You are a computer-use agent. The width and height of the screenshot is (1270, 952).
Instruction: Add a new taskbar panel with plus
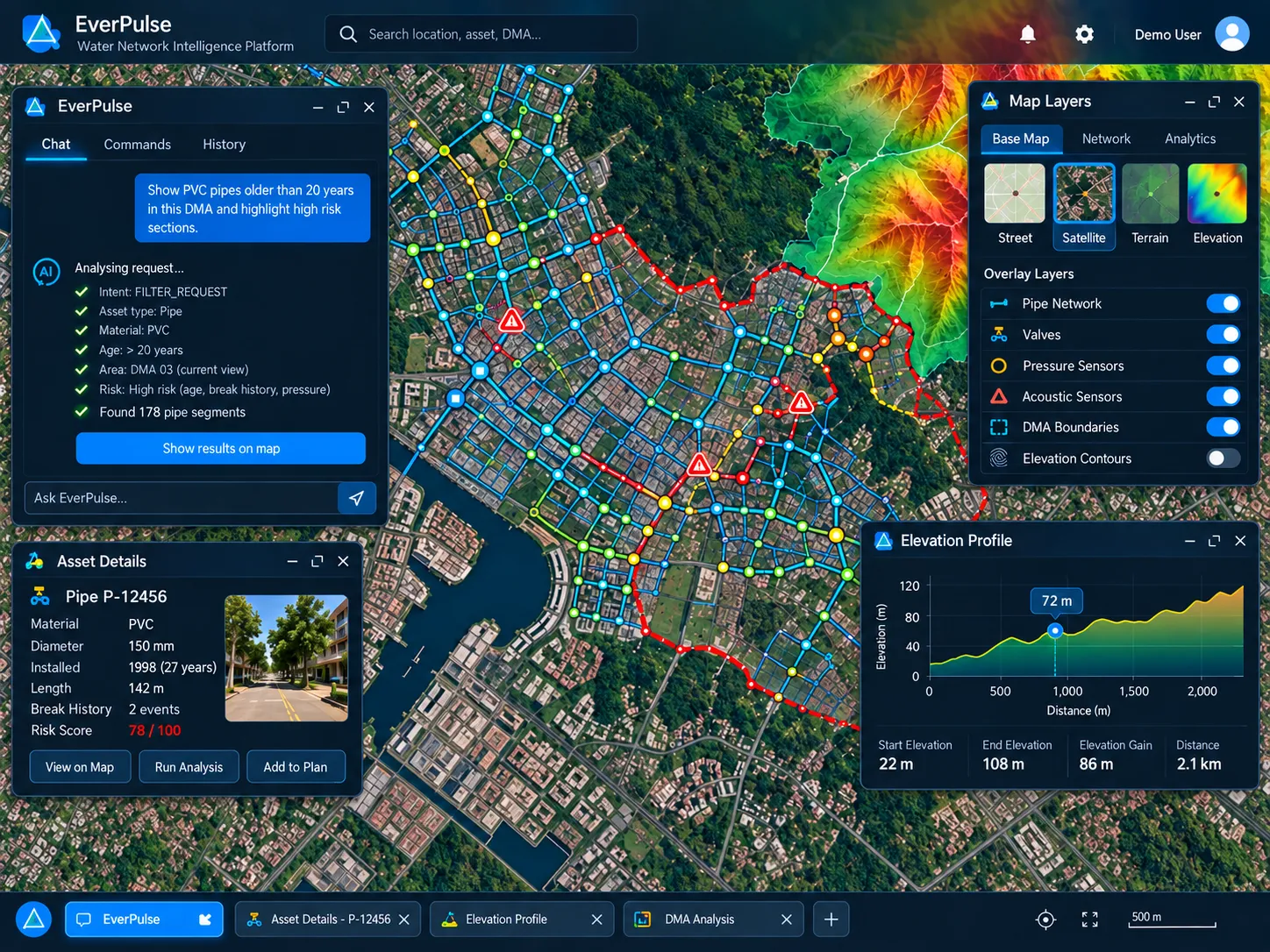[x=831, y=920]
